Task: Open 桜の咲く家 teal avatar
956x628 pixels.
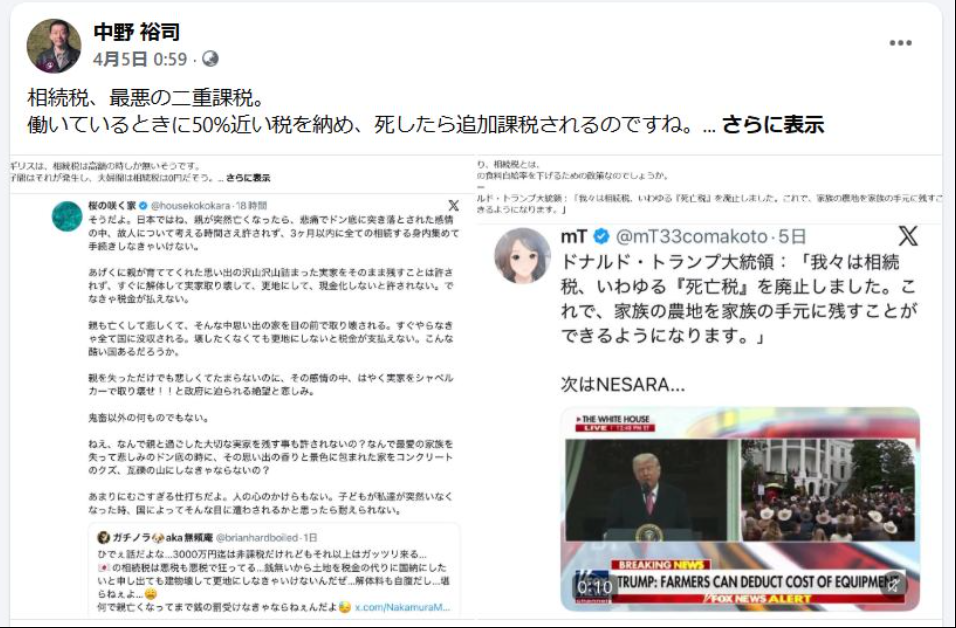Action: pyautogui.click(x=67, y=216)
